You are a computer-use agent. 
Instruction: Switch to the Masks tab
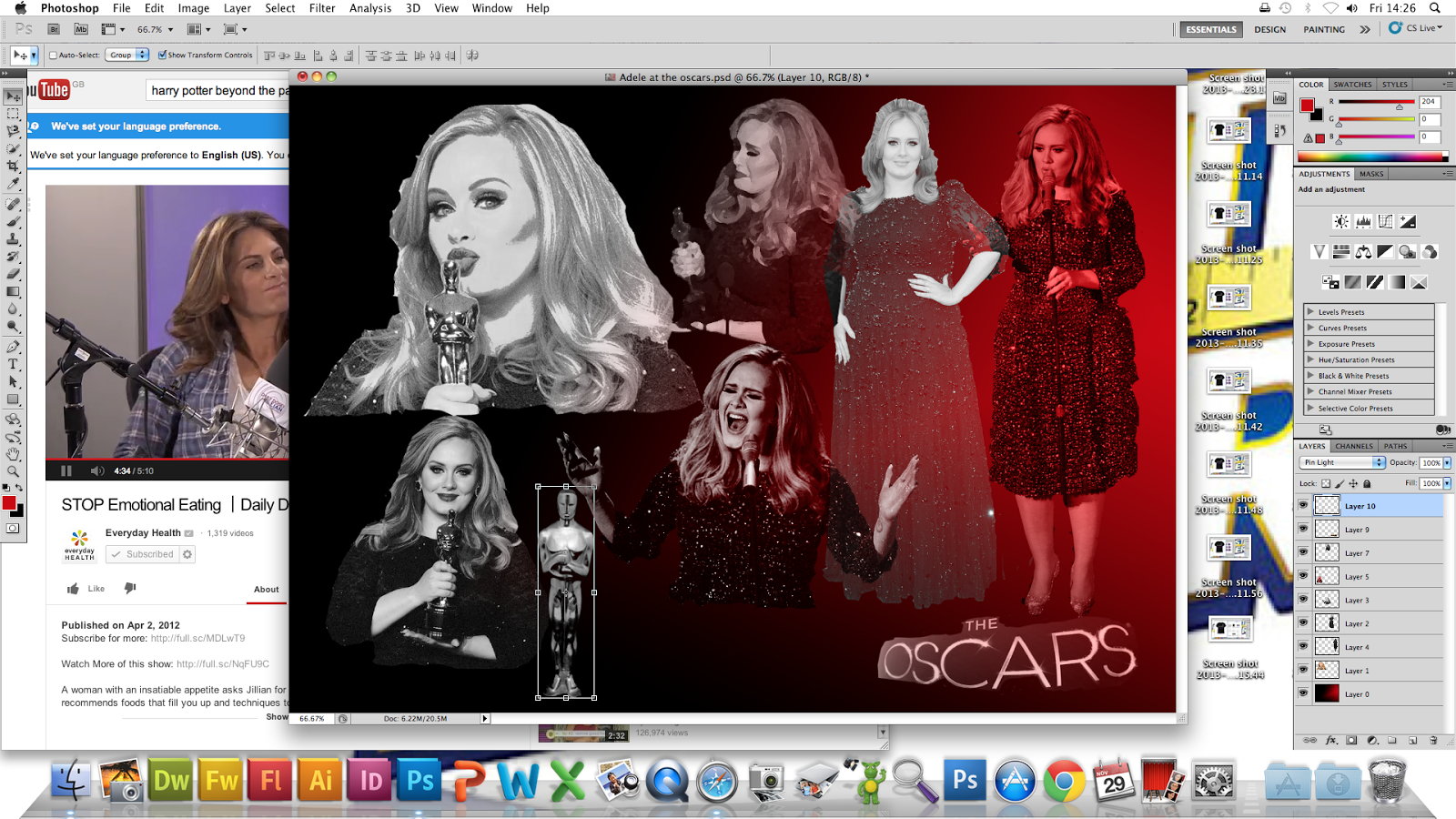1371,174
